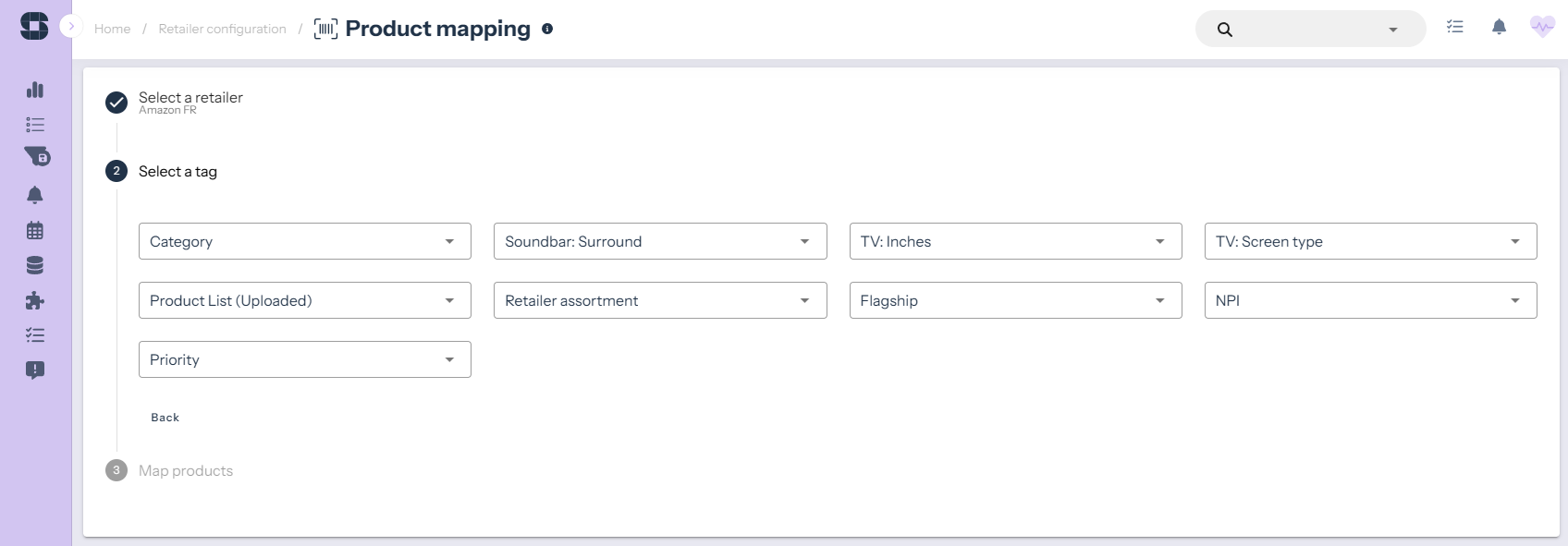Go to Home breadcrumb link
The height and width of the screenshot is (546, 1568).
pyautogui.click(x=112, y=29)
